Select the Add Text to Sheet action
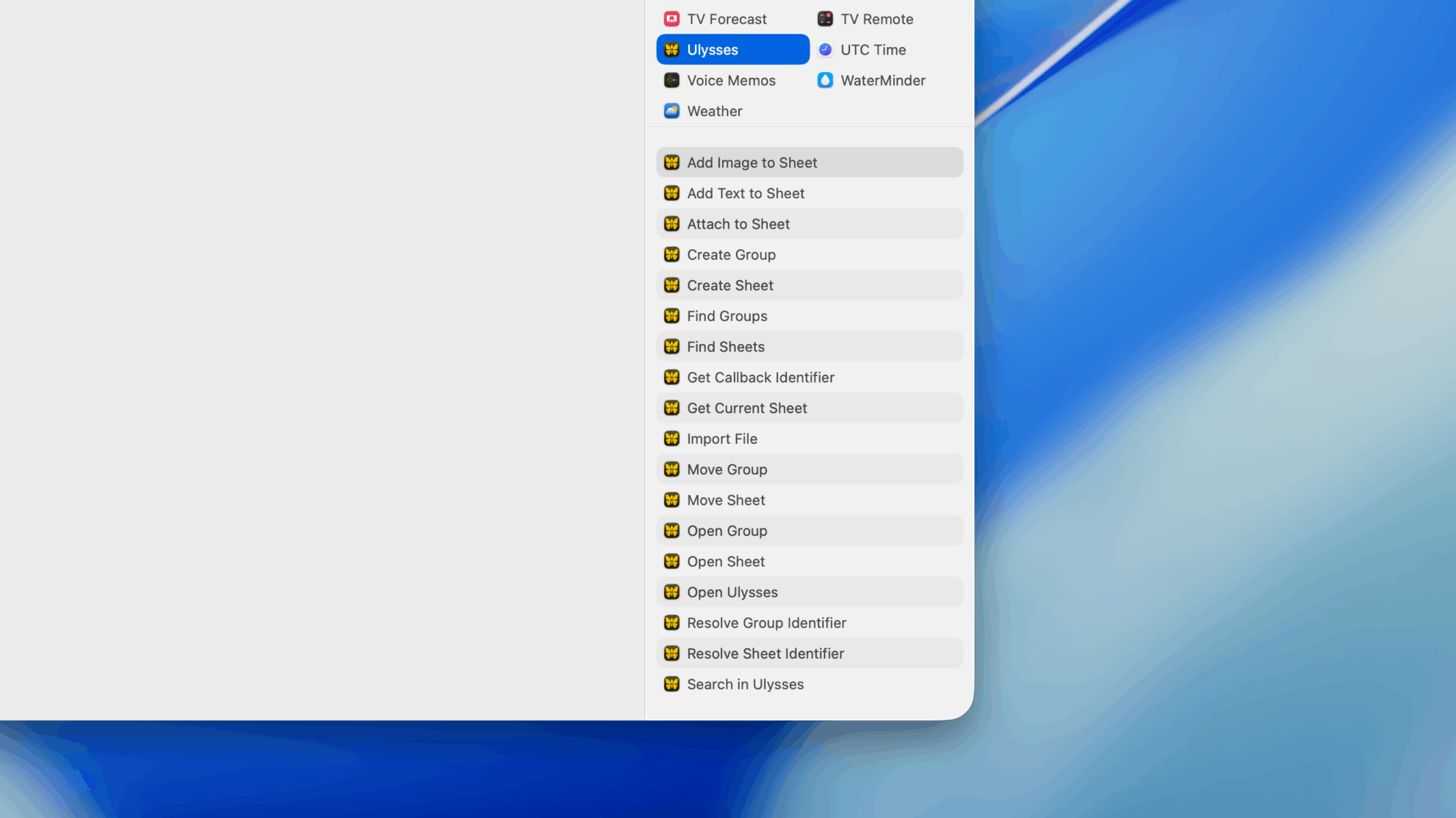Viewport: 1456px width, 818px height. click(746, 193)
